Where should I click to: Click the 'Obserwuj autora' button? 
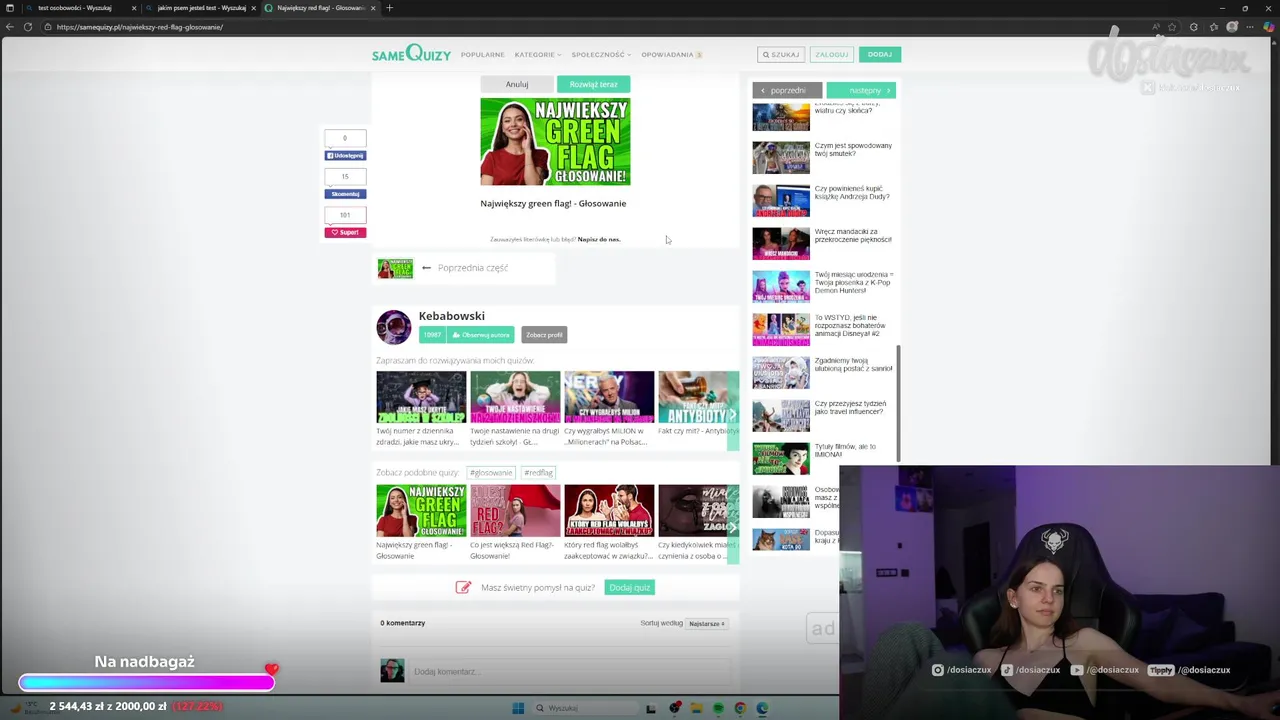(x=480, y=335)
